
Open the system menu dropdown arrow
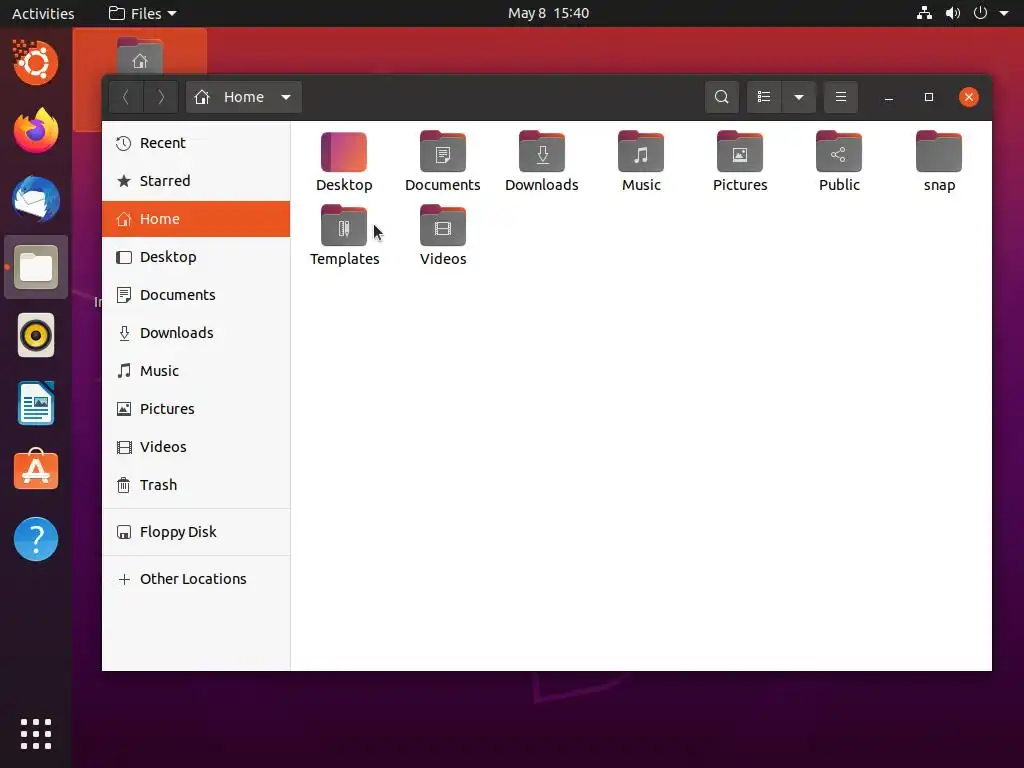1004,13
